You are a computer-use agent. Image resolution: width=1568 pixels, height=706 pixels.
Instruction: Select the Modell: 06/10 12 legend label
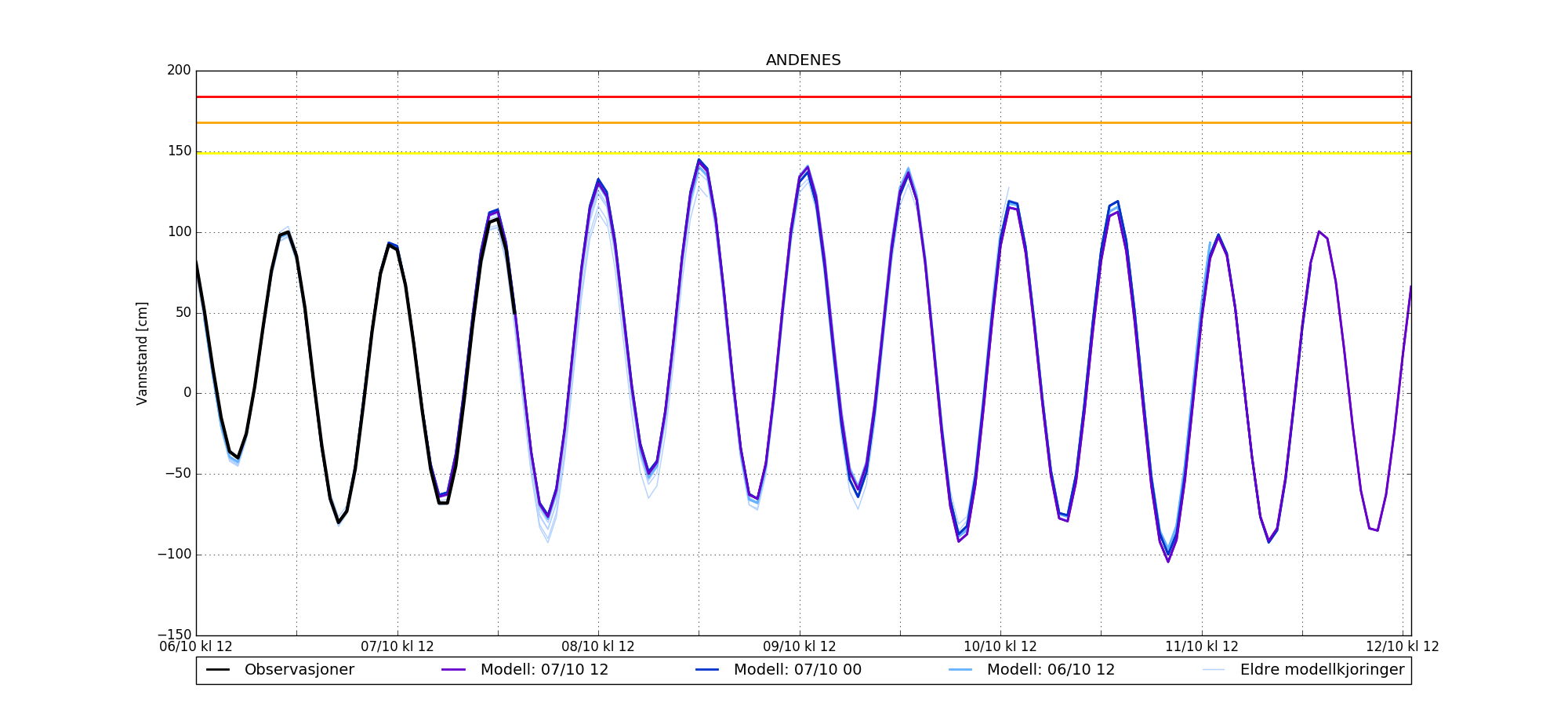coord(1051,670)
